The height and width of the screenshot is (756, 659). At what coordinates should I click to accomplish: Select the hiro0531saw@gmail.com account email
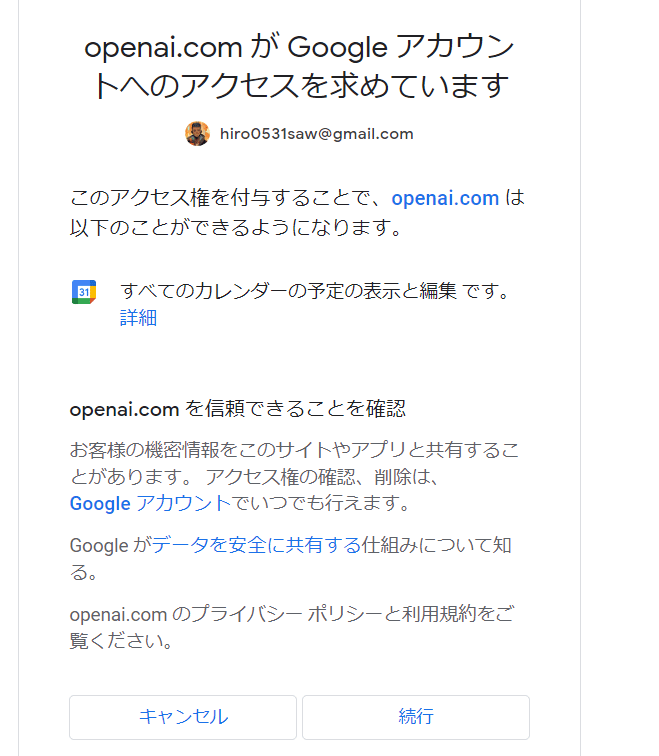[316, 134]
